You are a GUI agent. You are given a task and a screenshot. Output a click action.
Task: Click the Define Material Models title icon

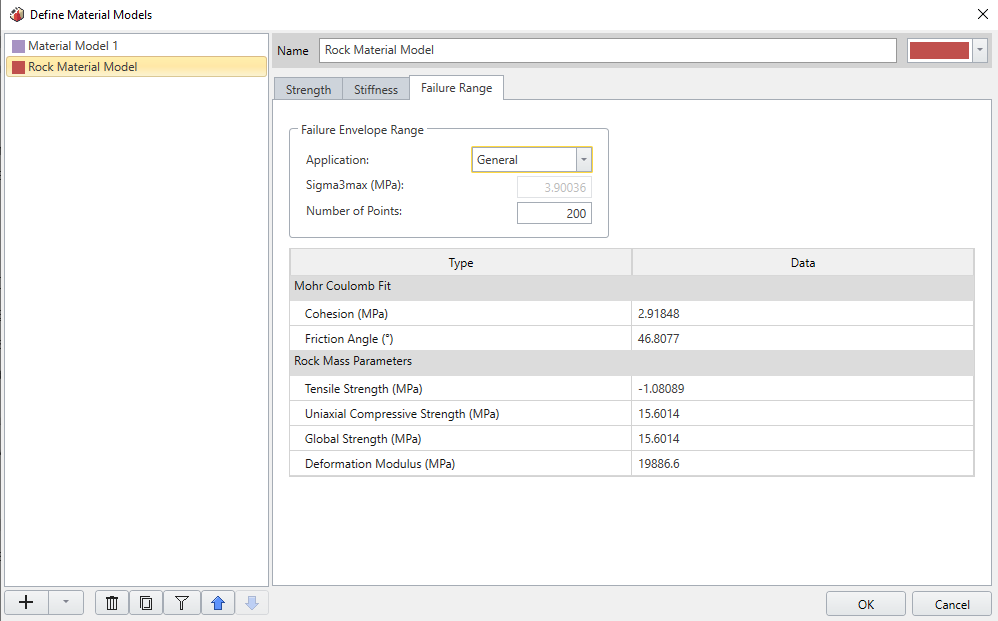[16, 14]
